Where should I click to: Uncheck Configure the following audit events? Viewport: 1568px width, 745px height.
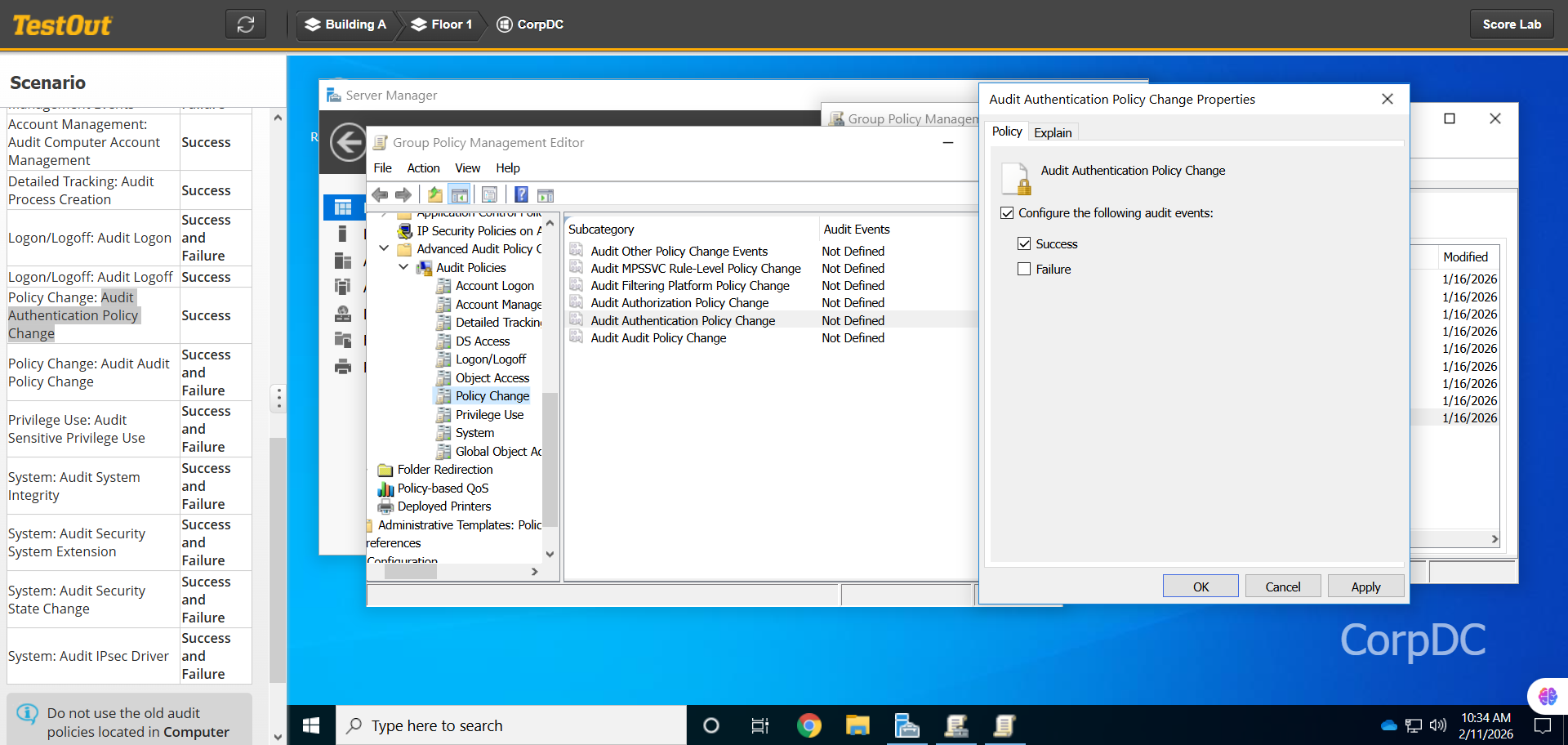coord(1007,213)
